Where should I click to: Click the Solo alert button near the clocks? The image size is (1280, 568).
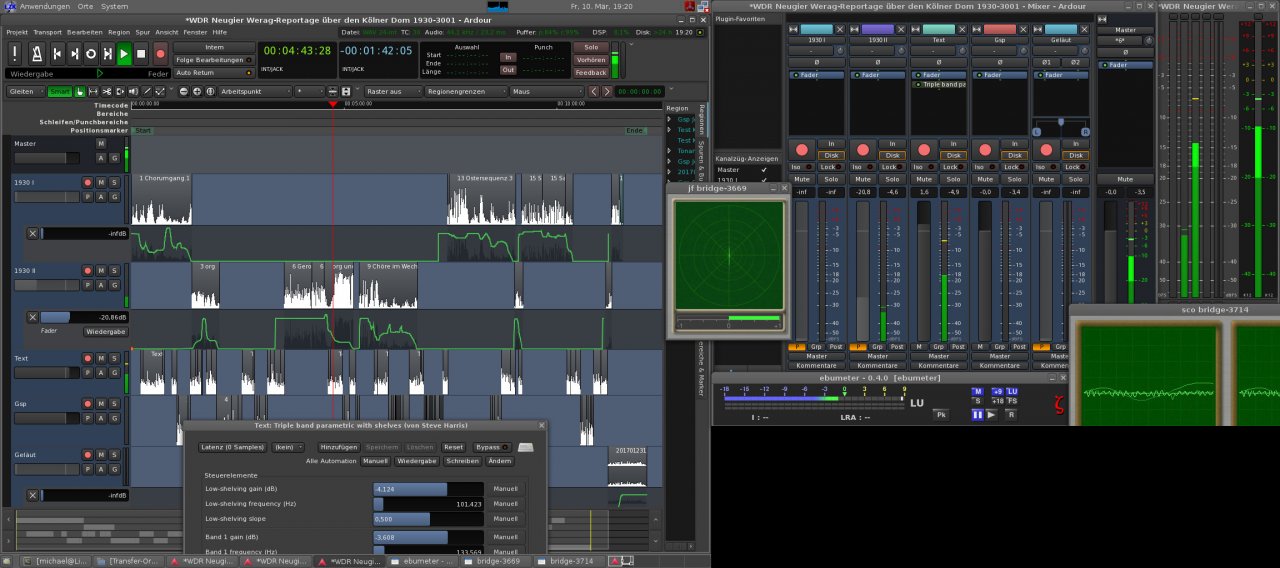(591, 47)
